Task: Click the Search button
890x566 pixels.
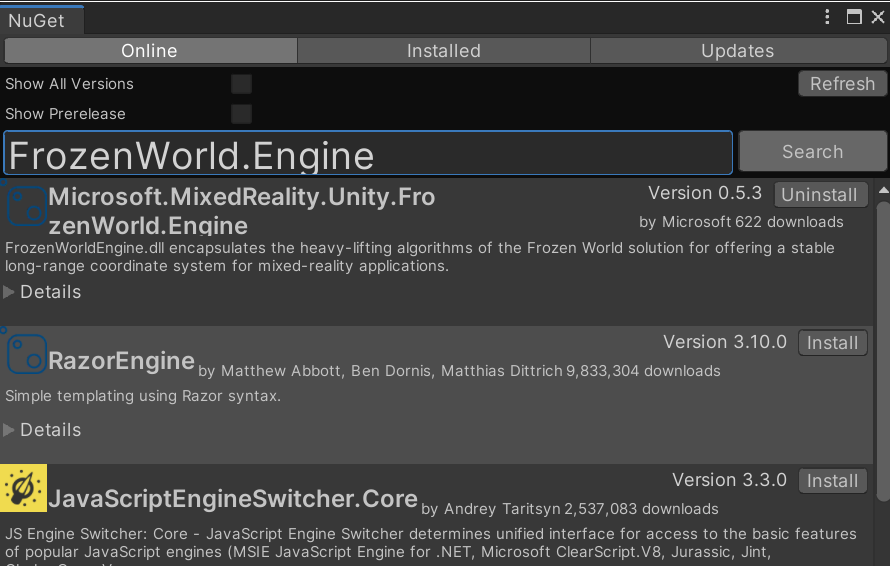Action: [x=813, y=152]
